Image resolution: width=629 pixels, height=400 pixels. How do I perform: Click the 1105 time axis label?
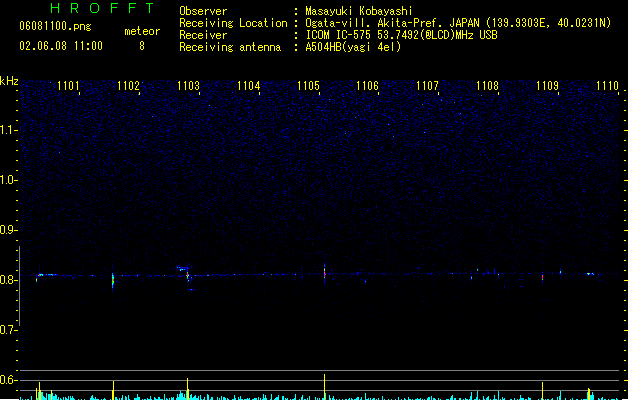[308, 86]
